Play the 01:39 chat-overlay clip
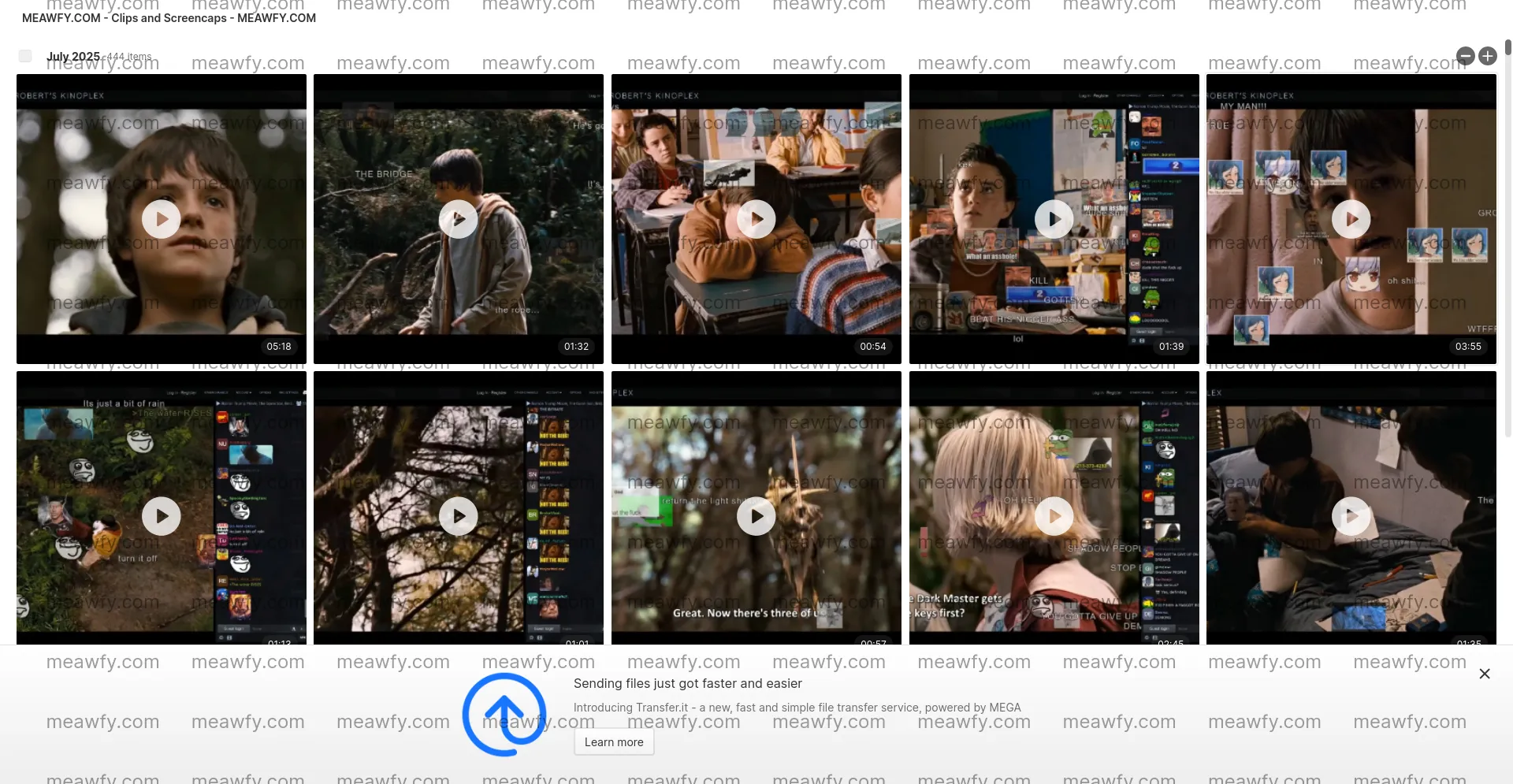This screenshot has height=784, width=1513. 1054,219
